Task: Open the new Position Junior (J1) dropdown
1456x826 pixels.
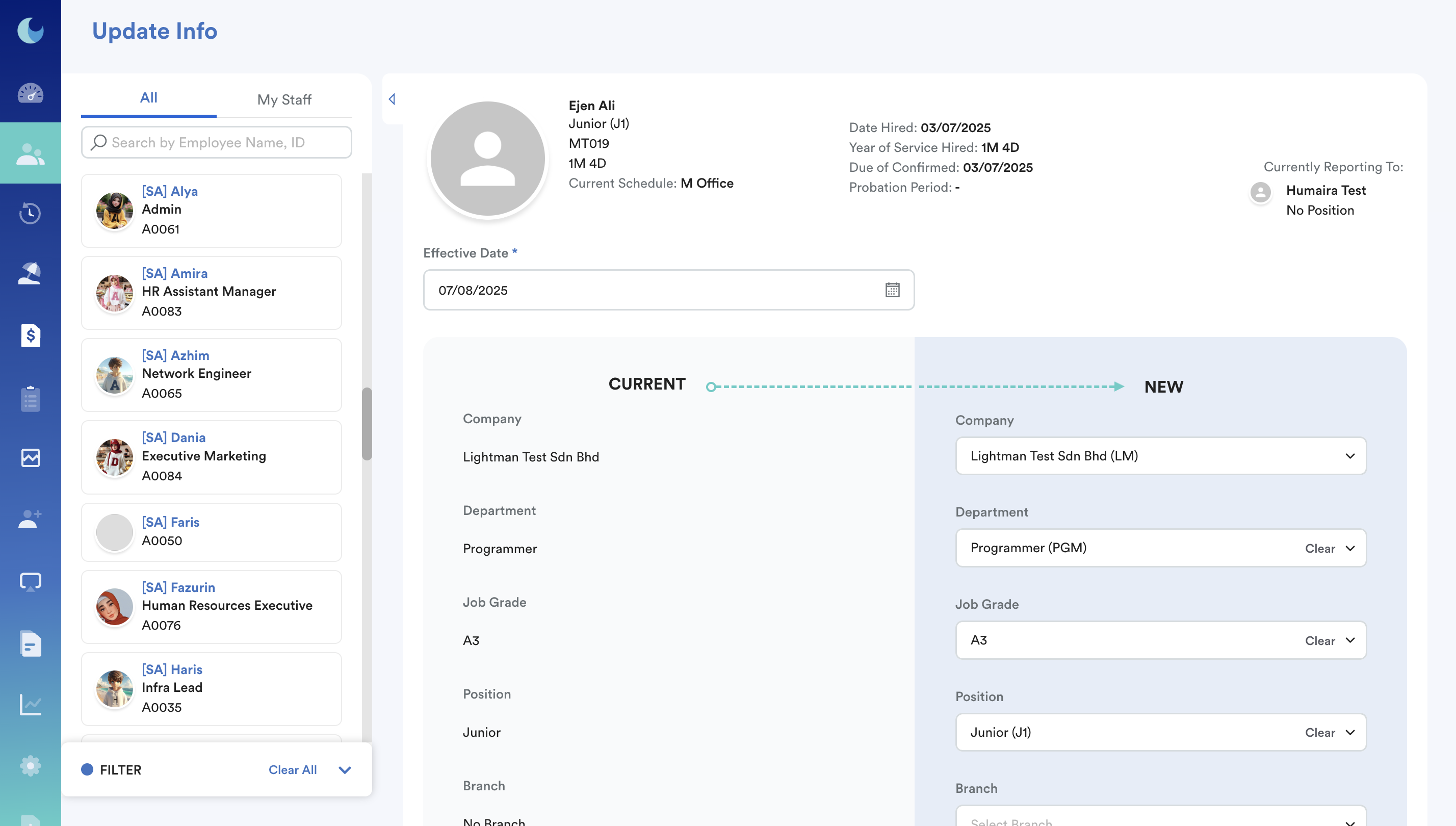Action: click(x=1349, y=732)
